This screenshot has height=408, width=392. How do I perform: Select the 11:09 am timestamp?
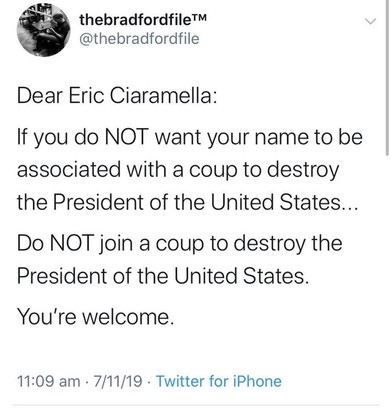[x=49, y=381]
